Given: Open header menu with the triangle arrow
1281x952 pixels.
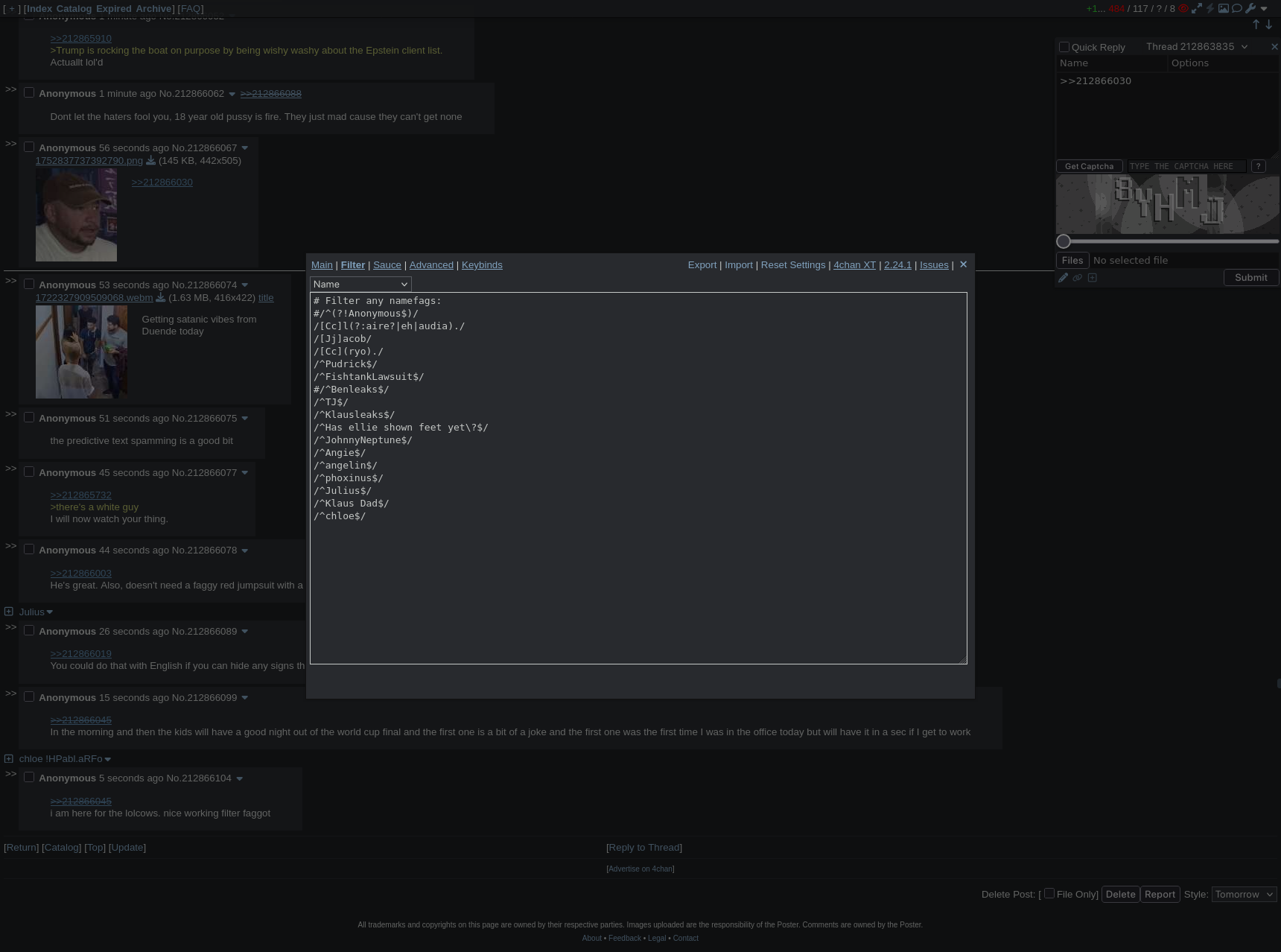Looking at the screenshot, I should point(1264,9).
